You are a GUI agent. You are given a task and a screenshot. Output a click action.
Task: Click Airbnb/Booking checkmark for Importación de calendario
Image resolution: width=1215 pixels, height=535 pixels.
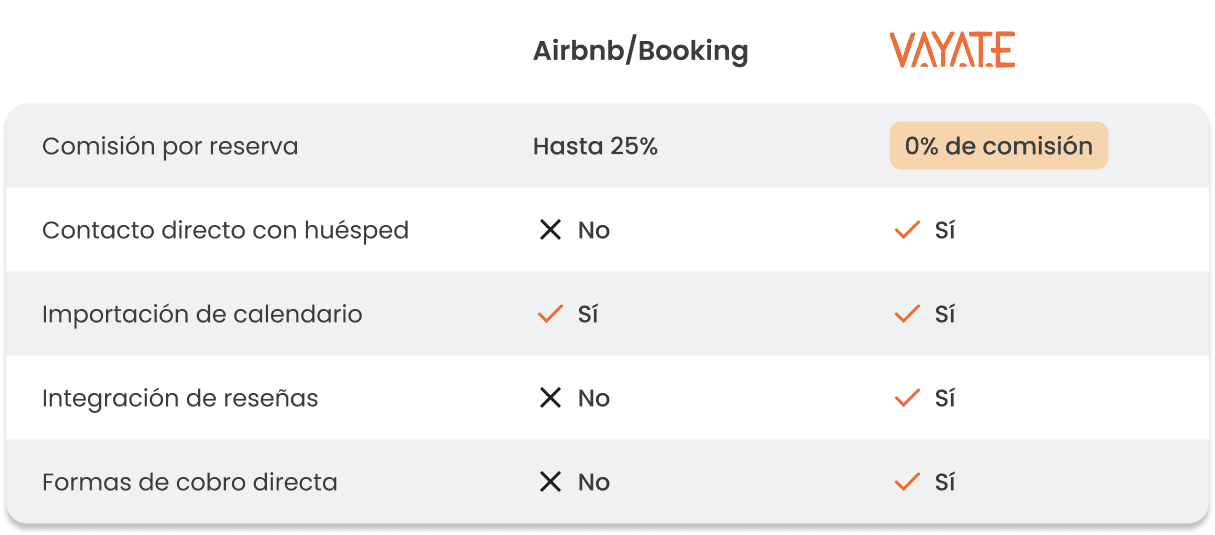pyautogui.click(x=550, y=314)
